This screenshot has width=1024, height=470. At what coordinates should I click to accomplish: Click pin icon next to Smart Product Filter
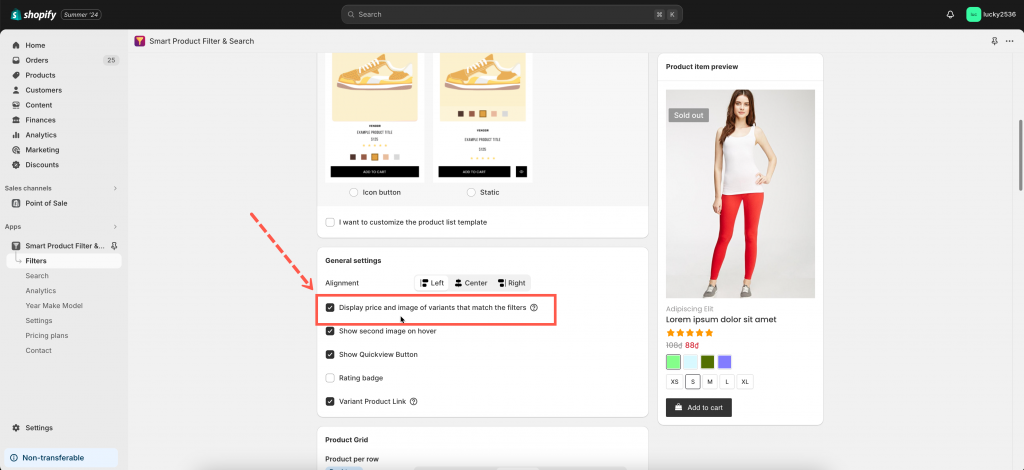[114, 246]
